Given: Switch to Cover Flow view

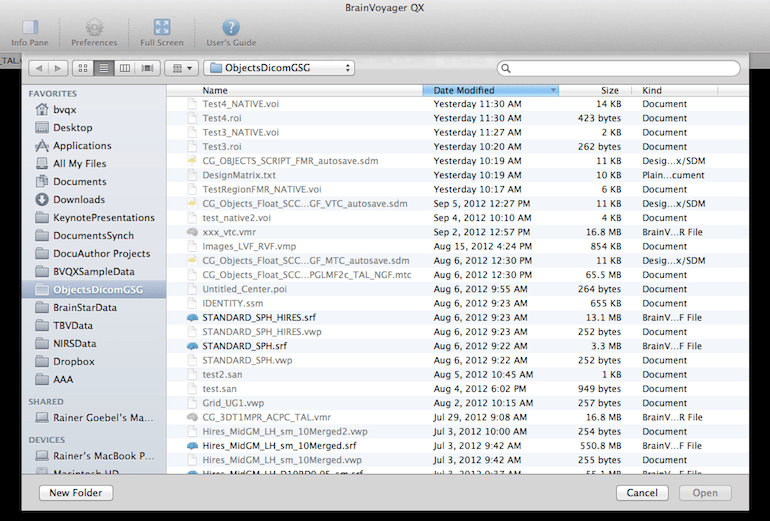Looking at the screenshot, I should tap(147, 68).
